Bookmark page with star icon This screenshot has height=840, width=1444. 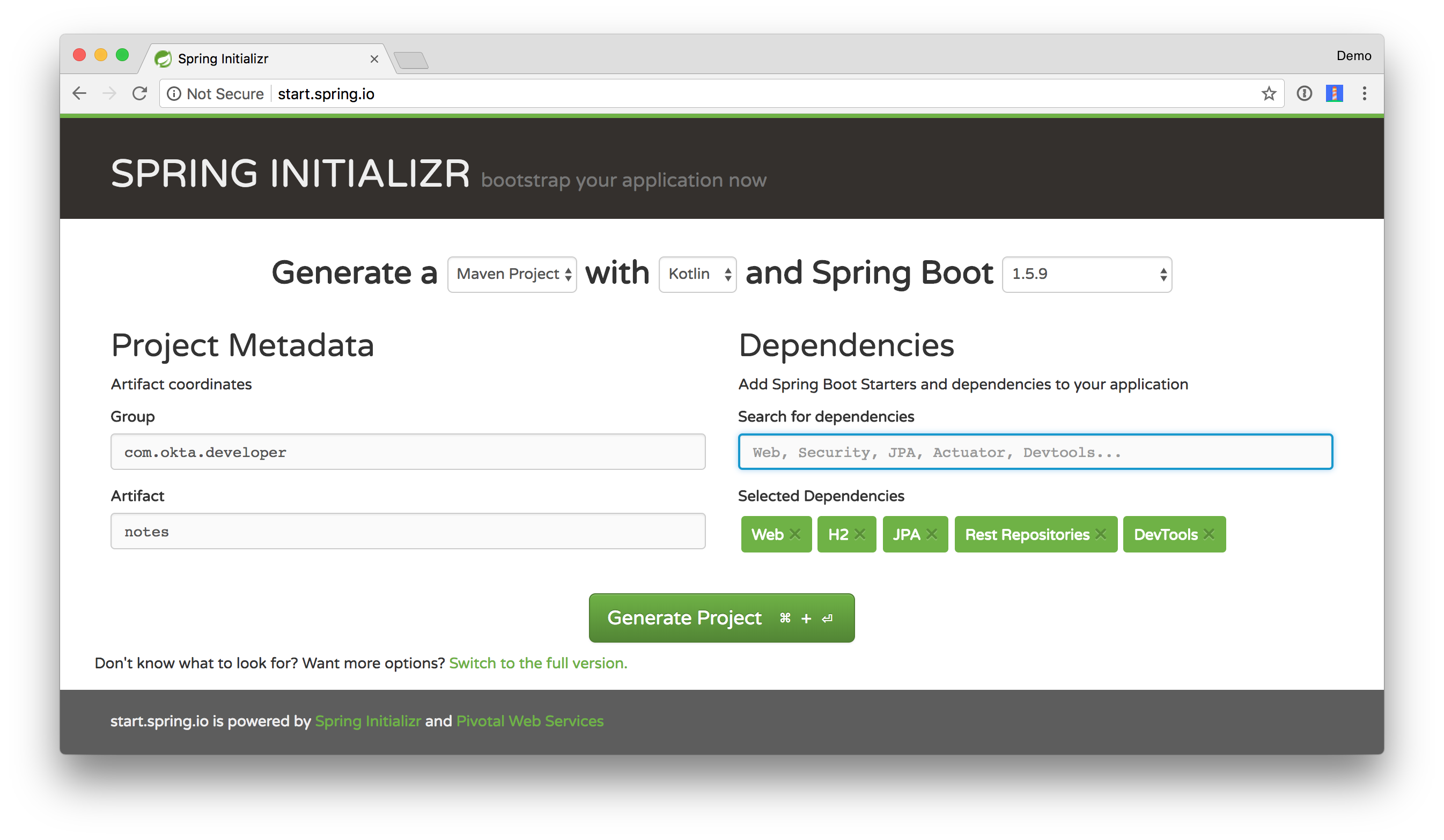pyautogui.click(x=1269, y=93)
